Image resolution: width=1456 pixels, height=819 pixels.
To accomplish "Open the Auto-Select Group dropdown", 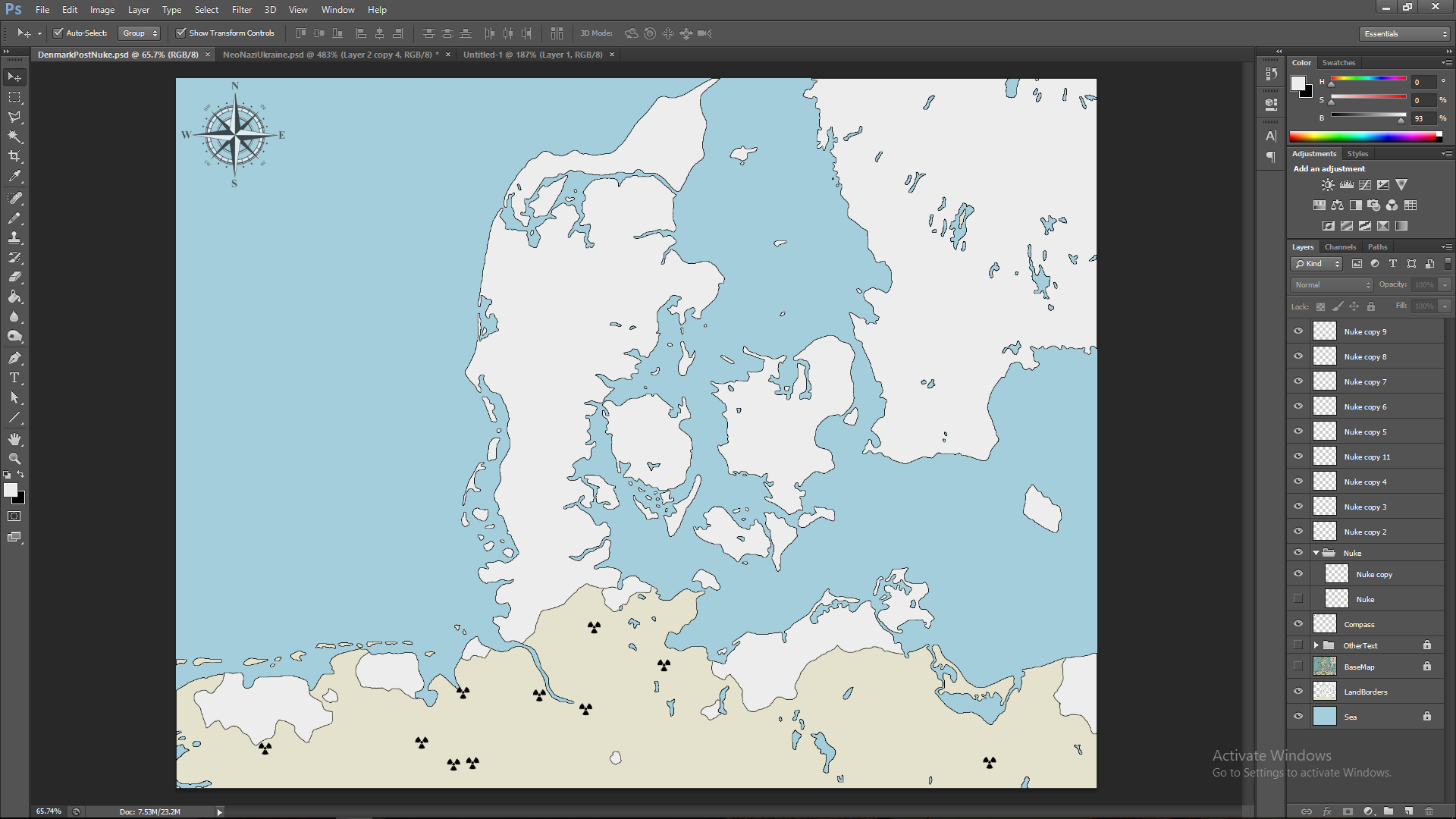I will coord(140,33).
